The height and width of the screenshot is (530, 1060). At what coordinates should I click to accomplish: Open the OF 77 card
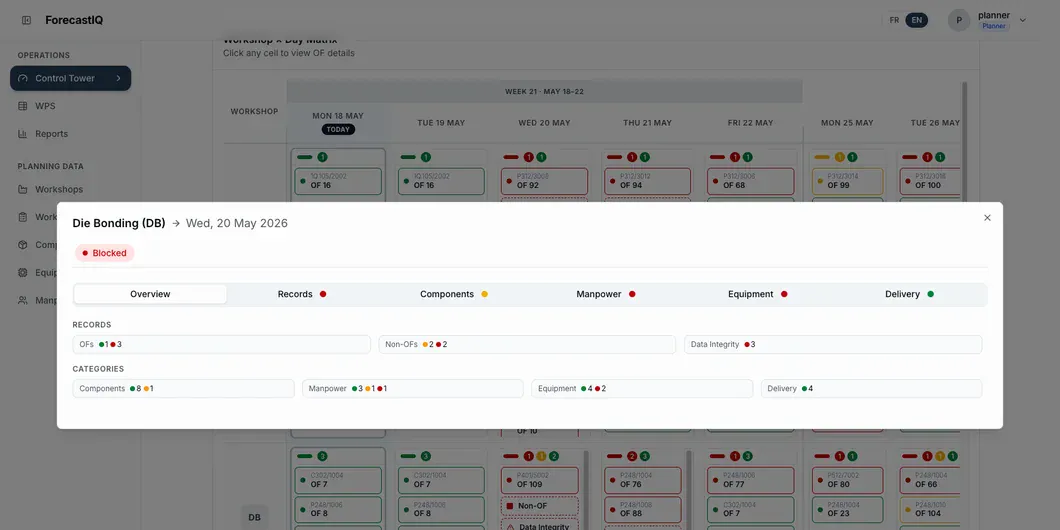750,480
